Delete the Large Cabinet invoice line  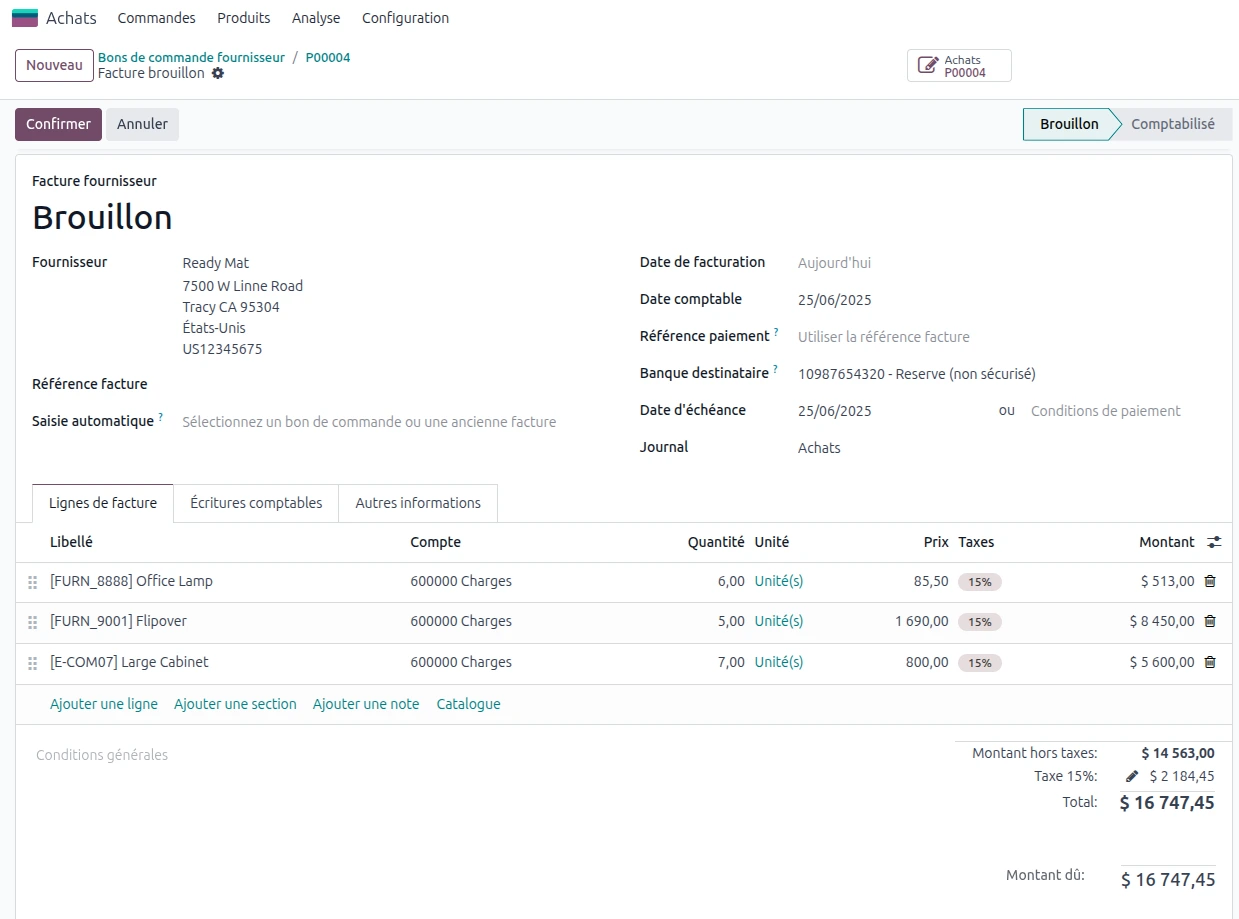pyautogui.click(x=1210, y=662)
